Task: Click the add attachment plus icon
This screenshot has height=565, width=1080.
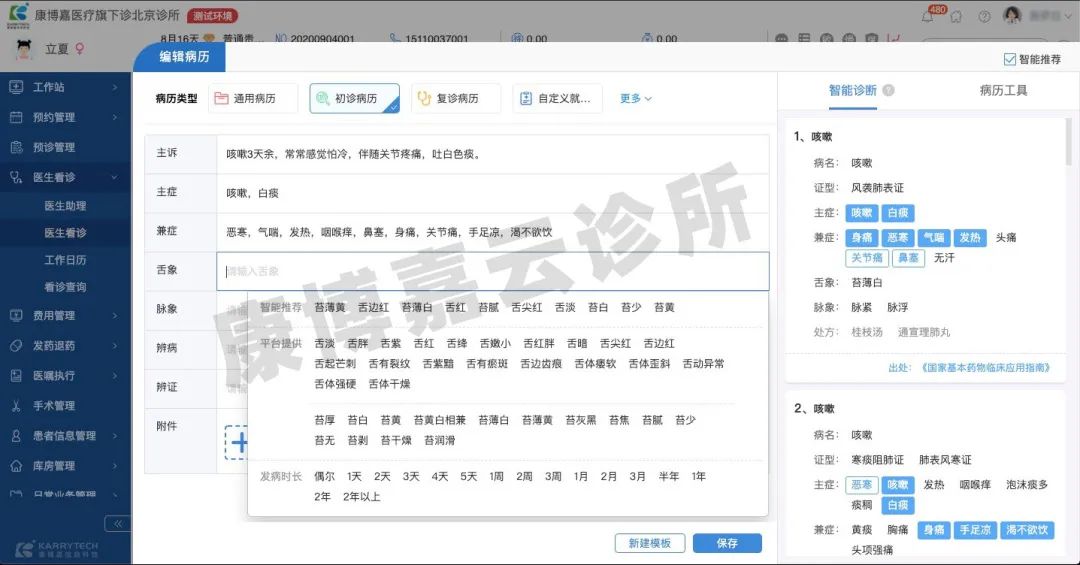Action: (238, 441)
